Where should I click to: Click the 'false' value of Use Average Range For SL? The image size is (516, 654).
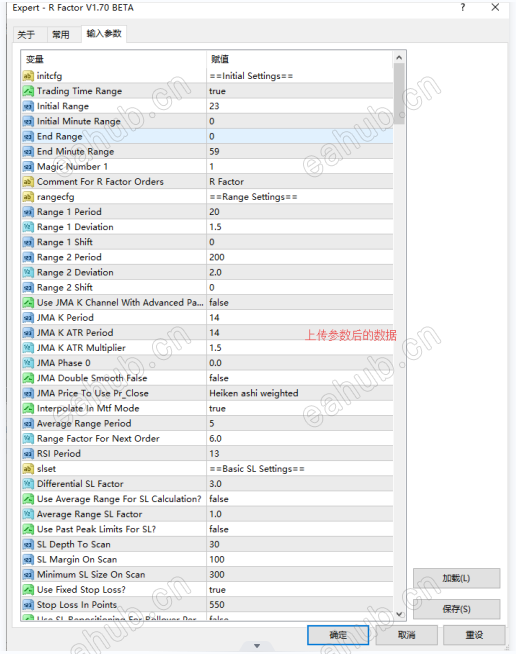[219, 499]
